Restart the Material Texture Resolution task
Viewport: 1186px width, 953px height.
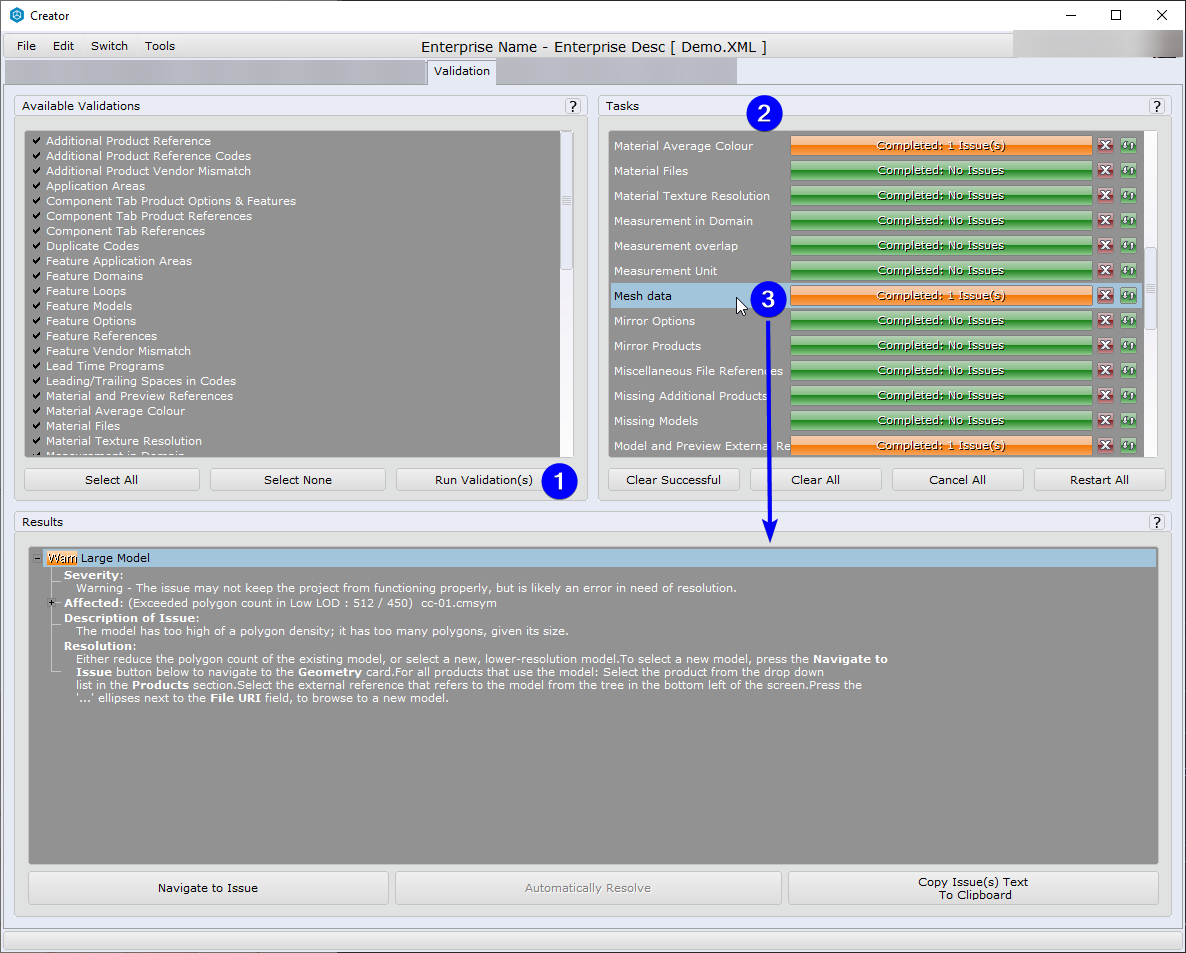pos(1128,195)
